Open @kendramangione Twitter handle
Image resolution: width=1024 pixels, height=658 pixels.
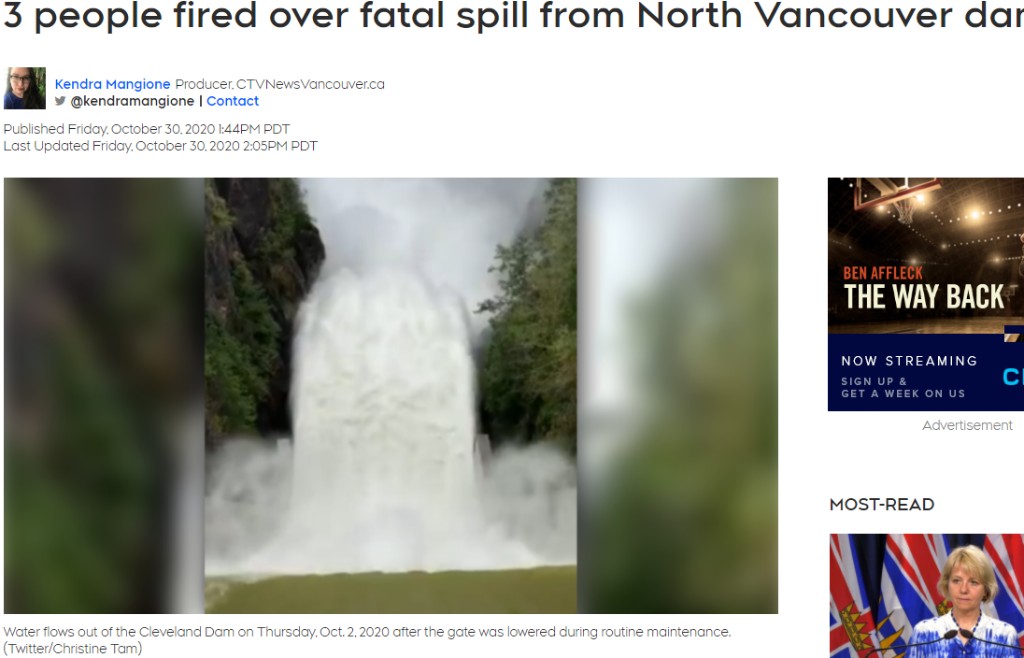pos(132,101)
